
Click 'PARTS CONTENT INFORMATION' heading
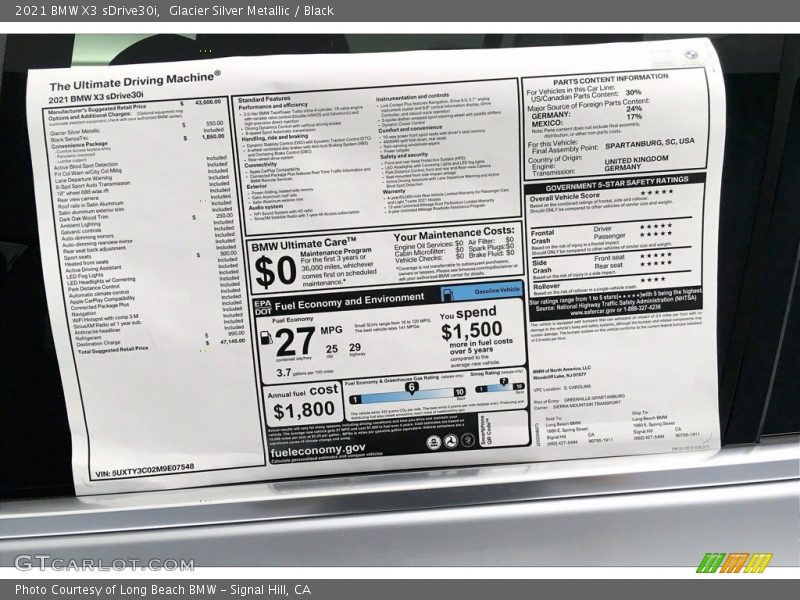610,79
